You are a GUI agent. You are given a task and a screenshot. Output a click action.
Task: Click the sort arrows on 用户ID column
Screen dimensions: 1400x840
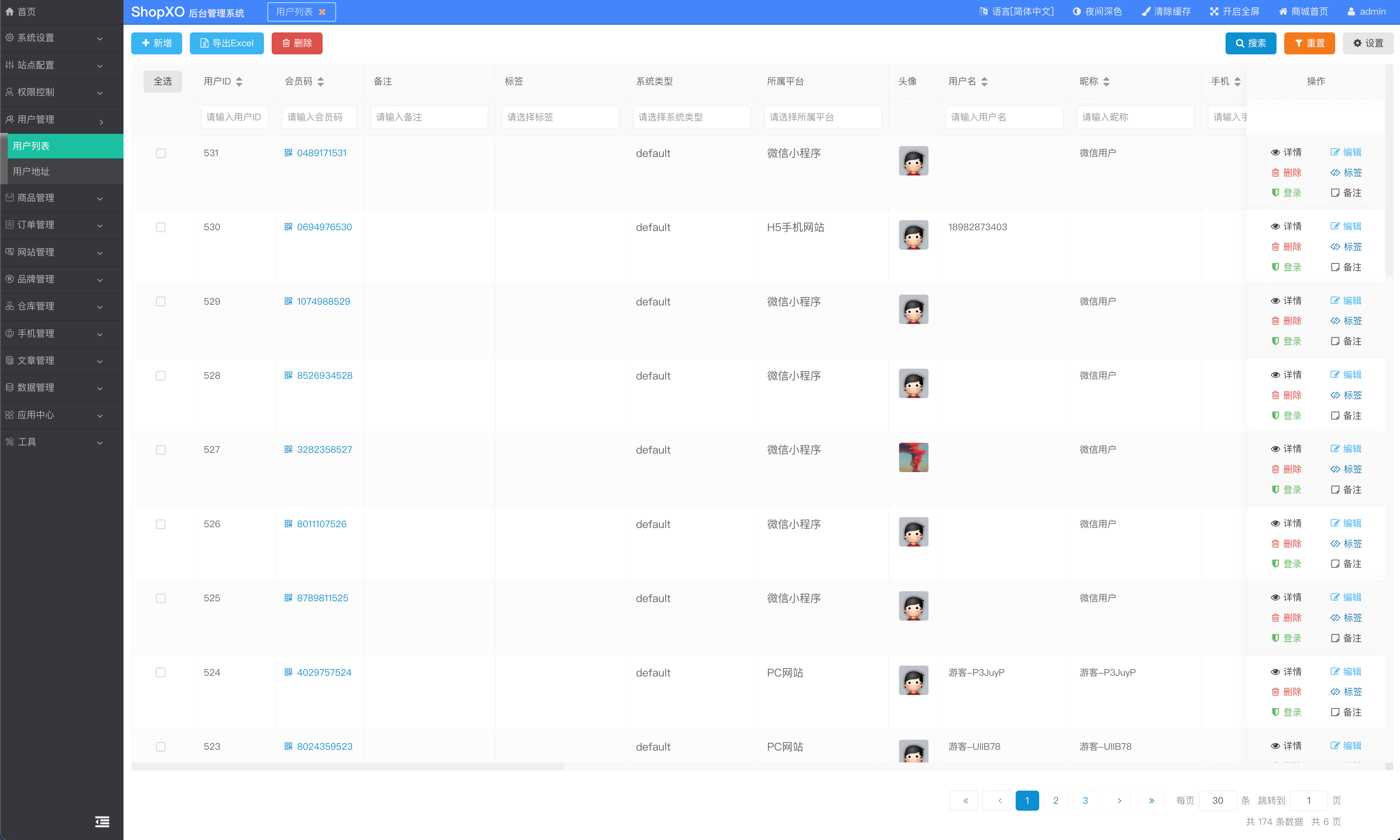click(x=239, y=81)
